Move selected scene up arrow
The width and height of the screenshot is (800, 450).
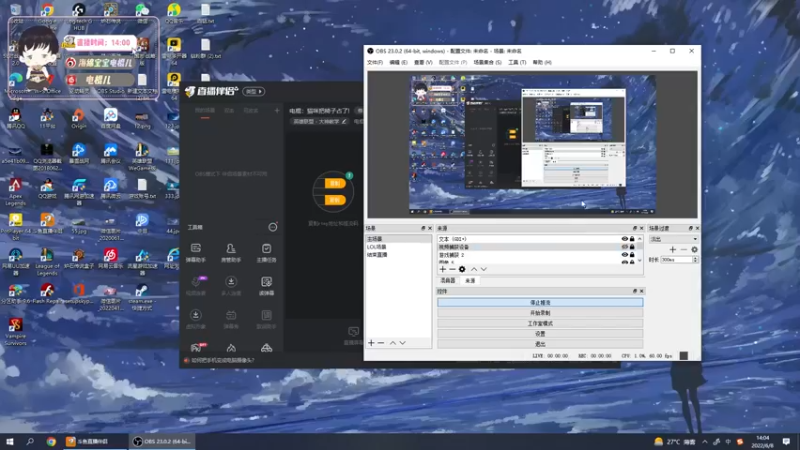[393, 343]
